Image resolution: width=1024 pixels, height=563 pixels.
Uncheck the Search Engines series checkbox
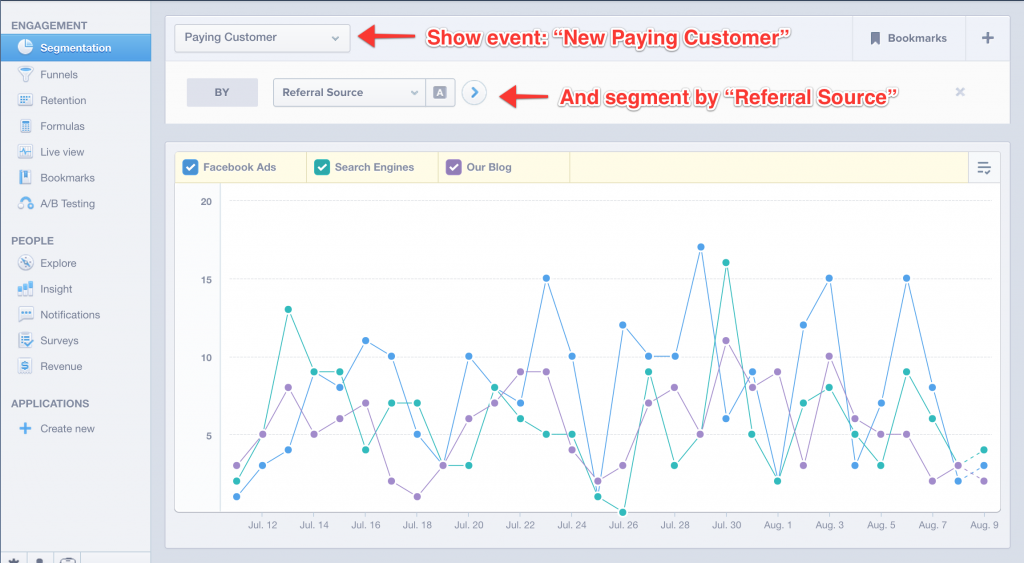pos(322,167)
